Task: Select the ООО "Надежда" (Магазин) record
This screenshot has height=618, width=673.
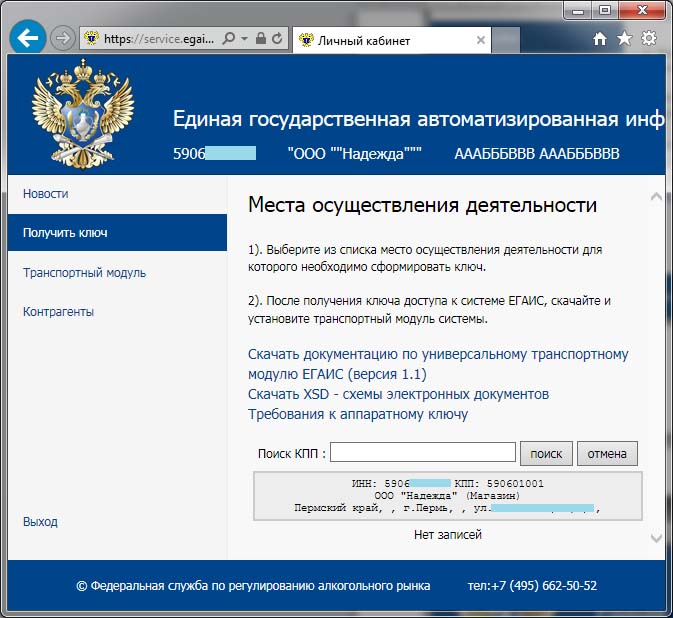Action: (x=448, y=496)
